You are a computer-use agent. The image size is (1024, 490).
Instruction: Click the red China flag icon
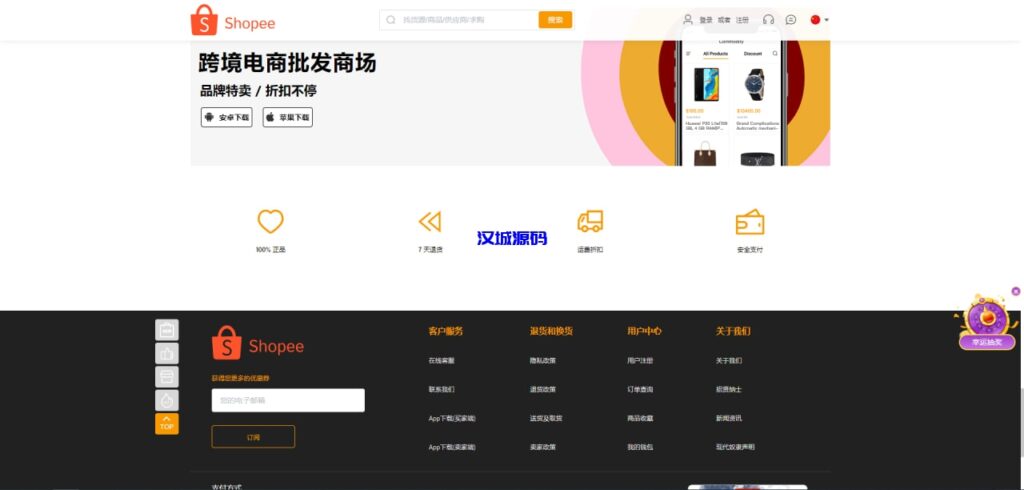(x=815, y=20)
